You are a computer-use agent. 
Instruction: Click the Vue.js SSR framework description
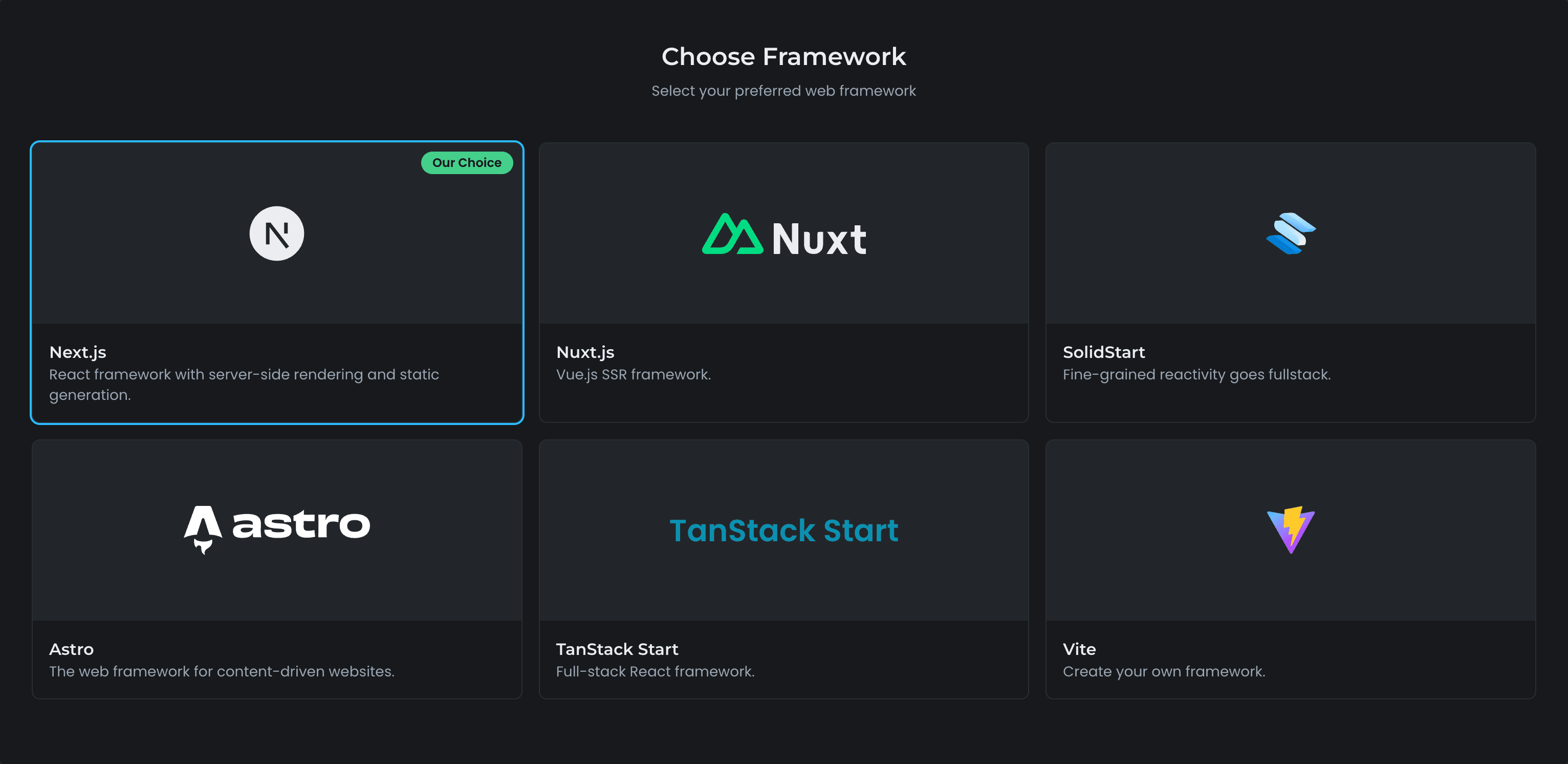coord(633,374)
